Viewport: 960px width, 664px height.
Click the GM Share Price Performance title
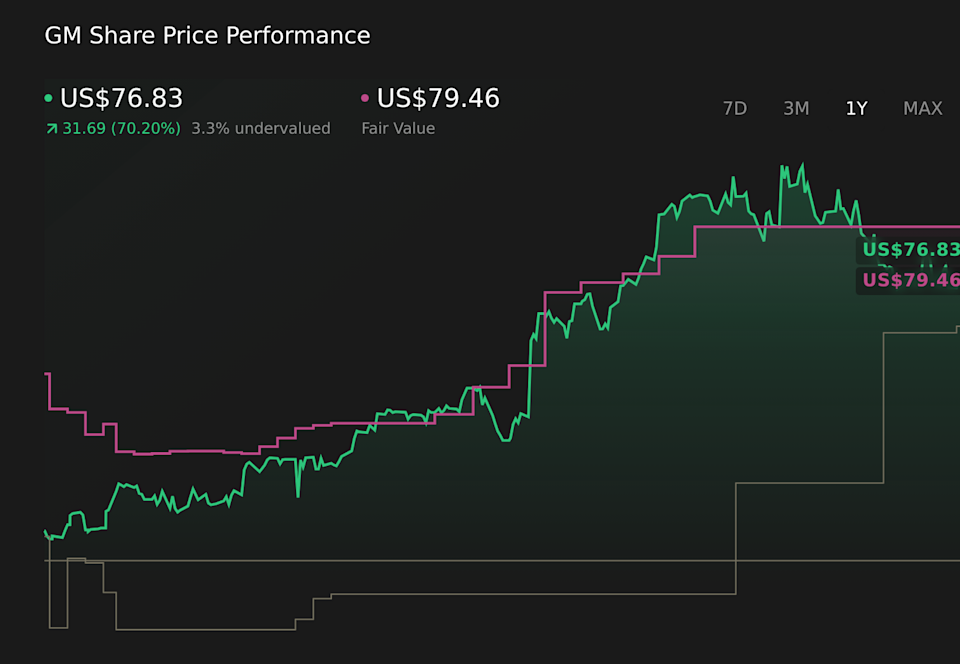point(207,35)
